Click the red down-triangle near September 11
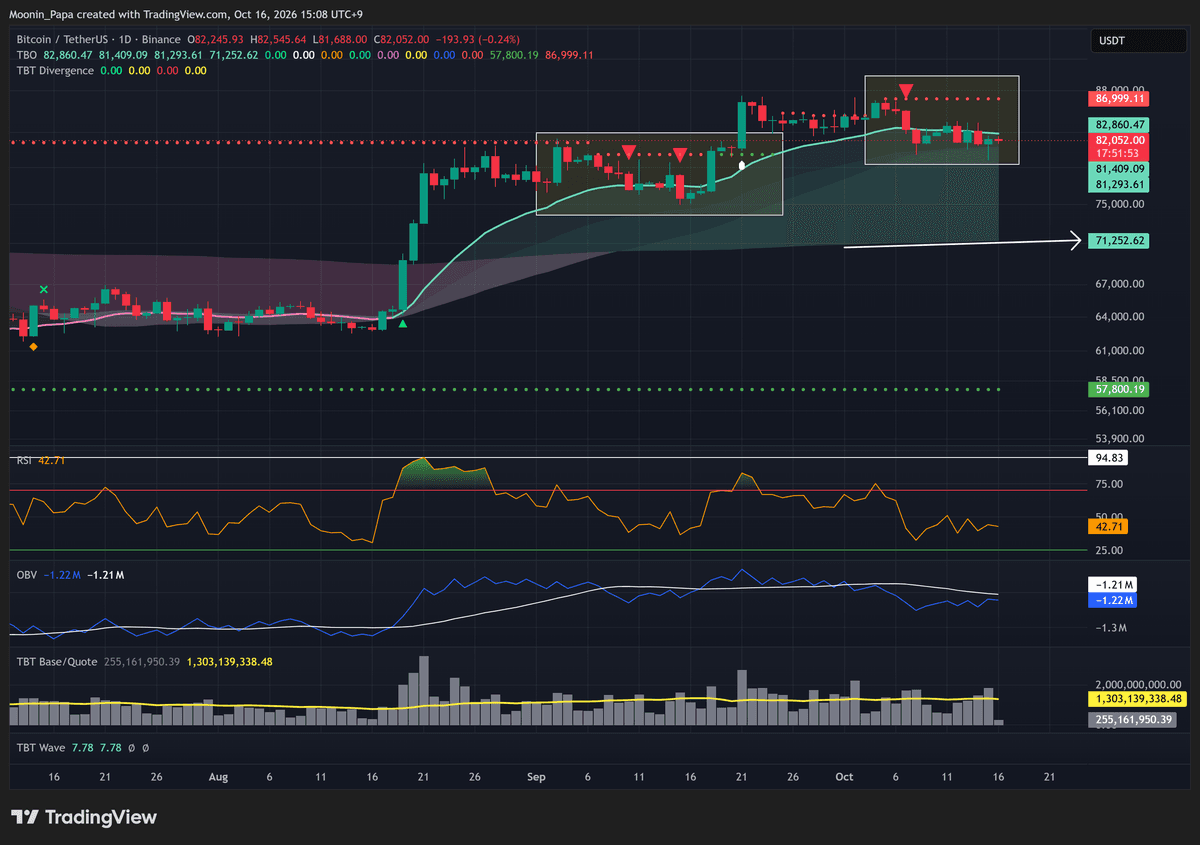This screenshot has height=845, width=1200. coord(627,152)
